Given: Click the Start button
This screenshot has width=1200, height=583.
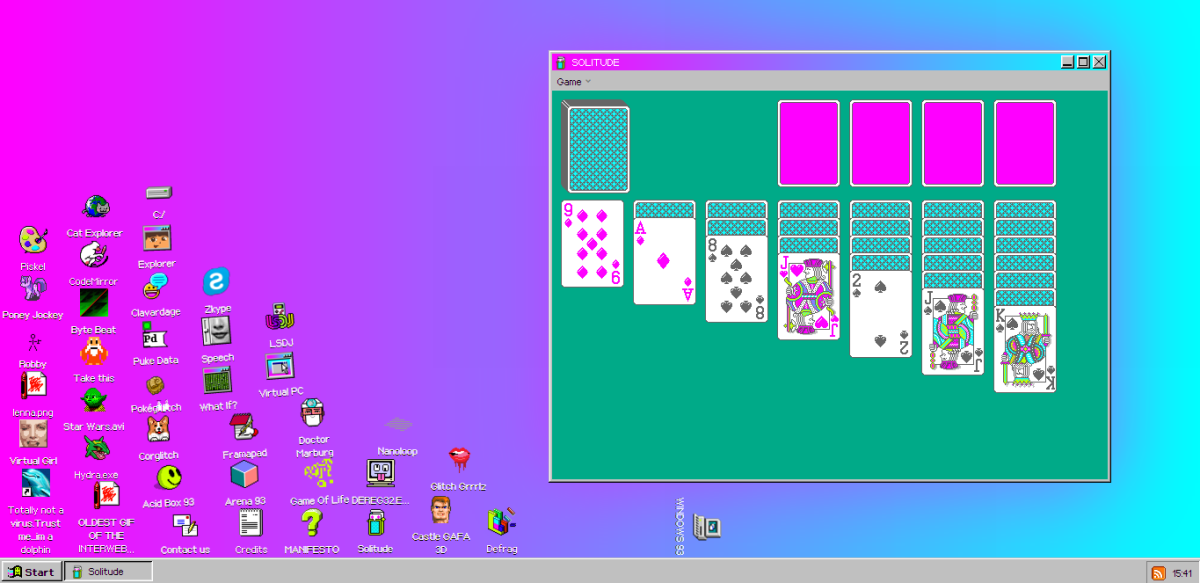Looking at the screenshot, I should 31,571.
